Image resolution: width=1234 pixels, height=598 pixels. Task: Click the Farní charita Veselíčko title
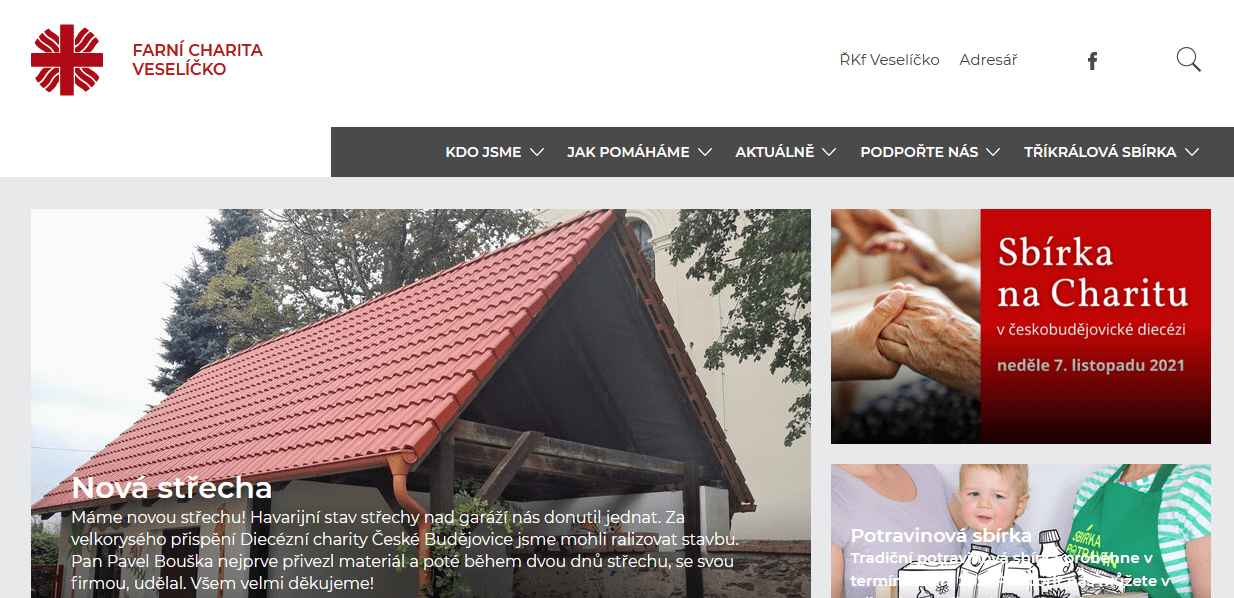(x=197, y=60)
